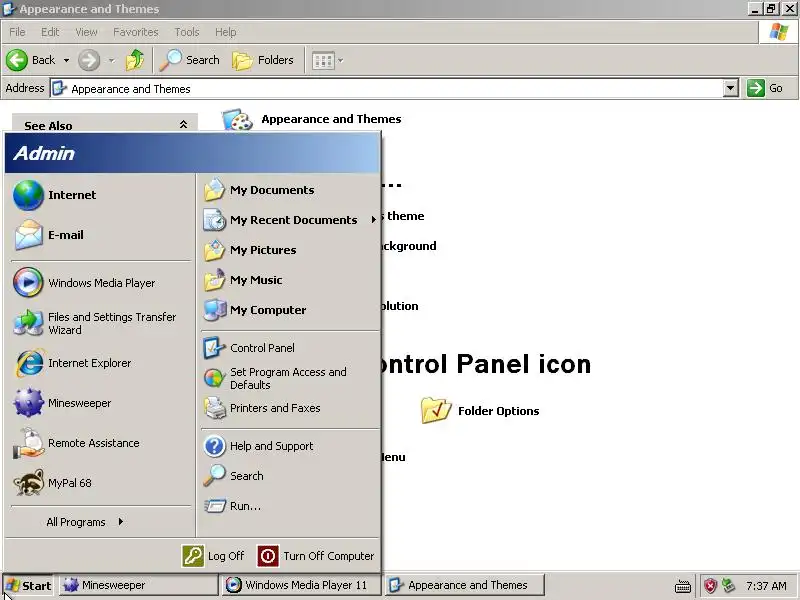This screenshot has width=800, height=600.
Task: Open Folder Options control panel icon
Action: point(480,411)
